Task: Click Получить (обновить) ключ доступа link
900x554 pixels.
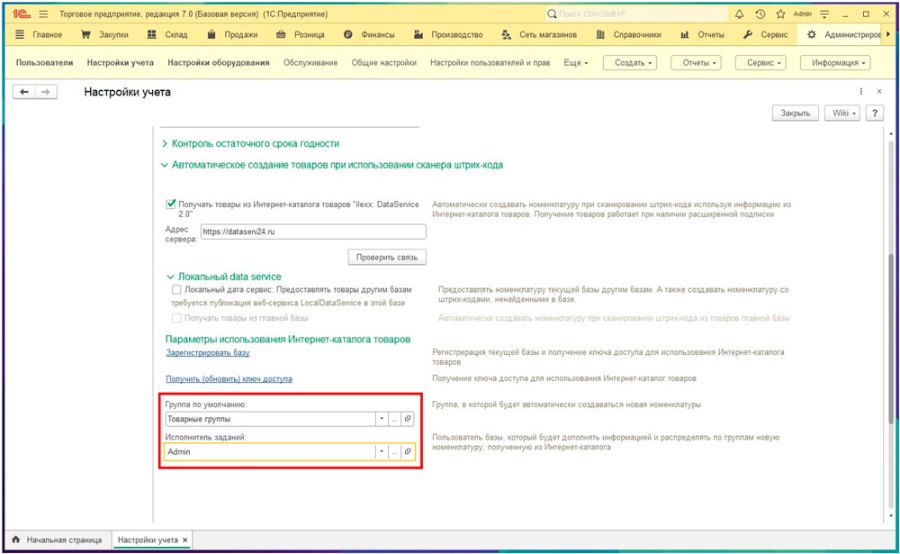Action: pyautogui.click(x=229, y=379)
